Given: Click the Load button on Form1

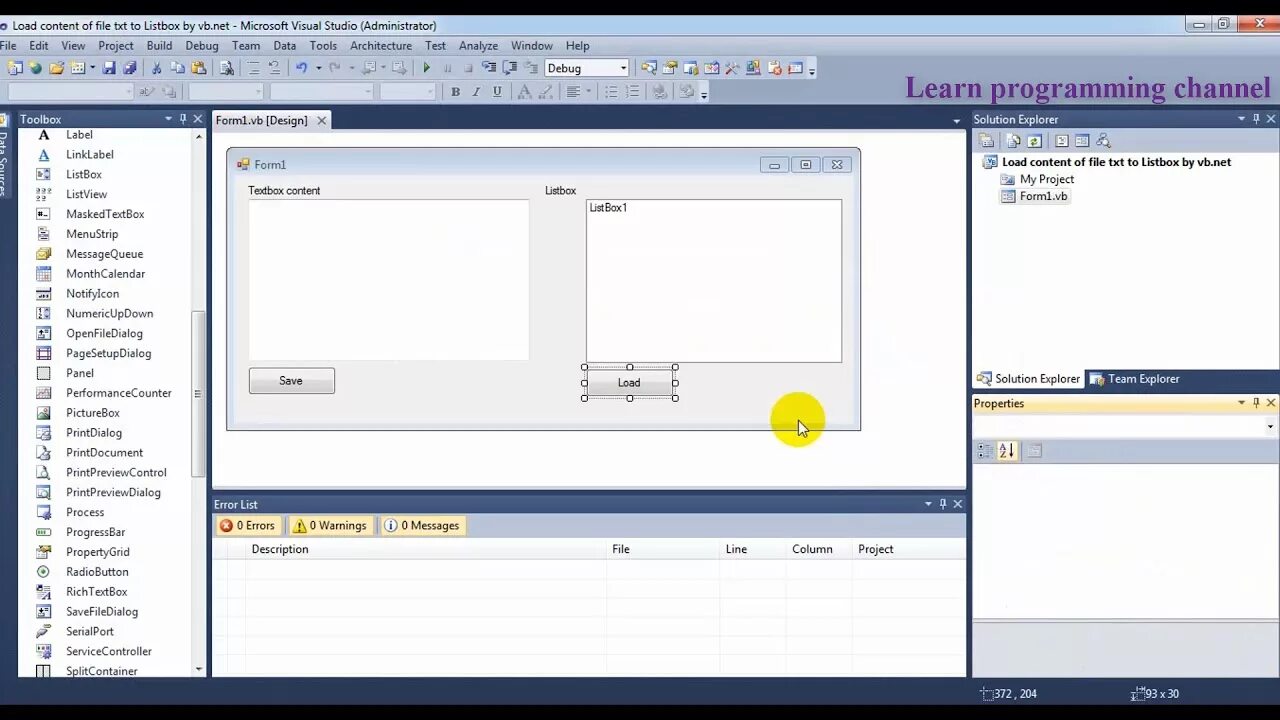Looking at the screenshot, I should tap(629, 383).
